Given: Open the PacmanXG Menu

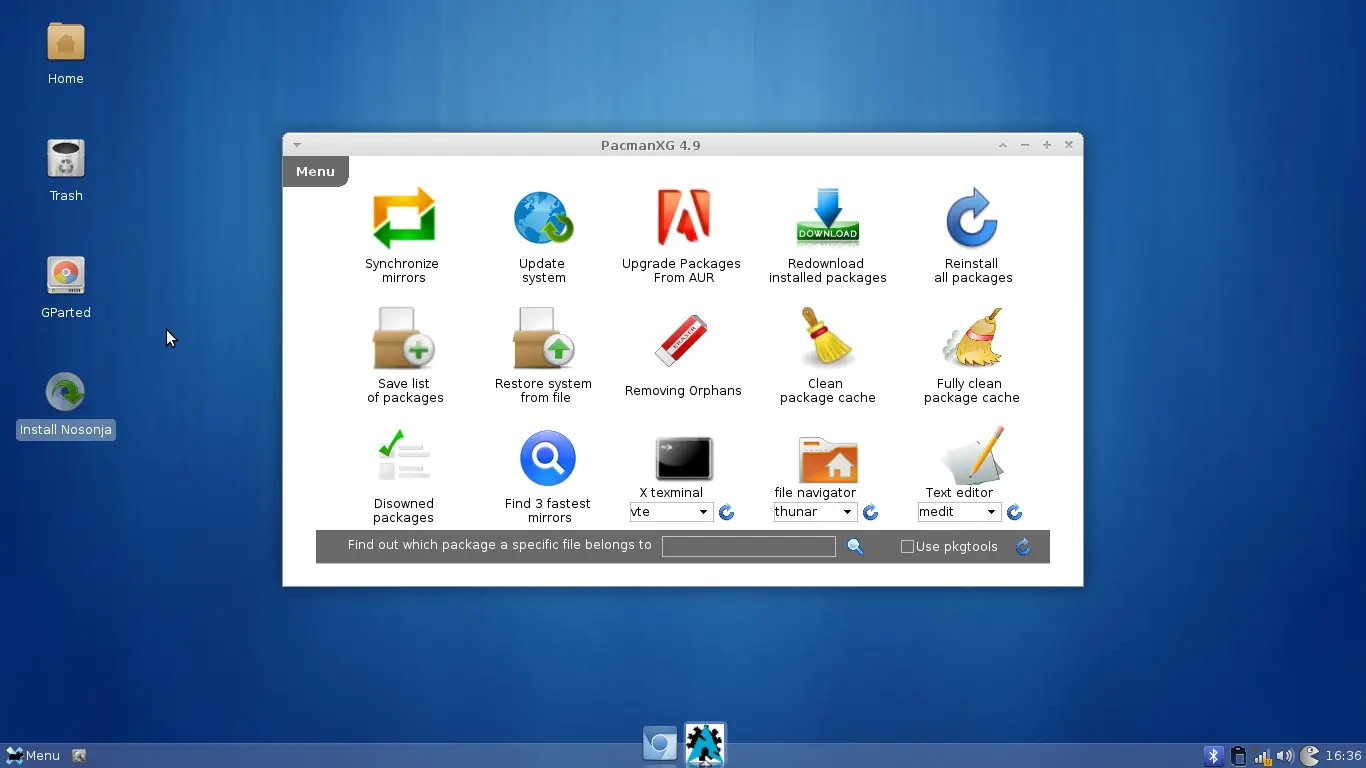Looking at the screenshot, I should tap(315, 171).
